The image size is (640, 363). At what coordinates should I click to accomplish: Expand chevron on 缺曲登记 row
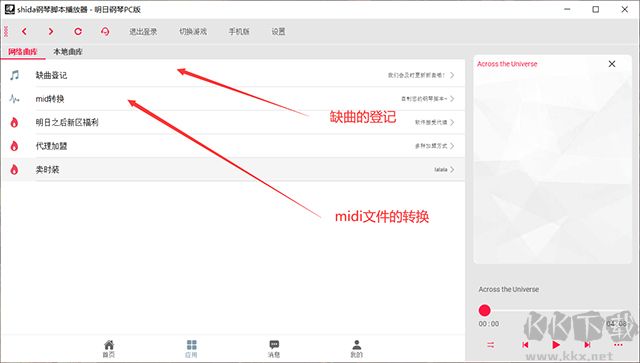[x=452, y=75]
